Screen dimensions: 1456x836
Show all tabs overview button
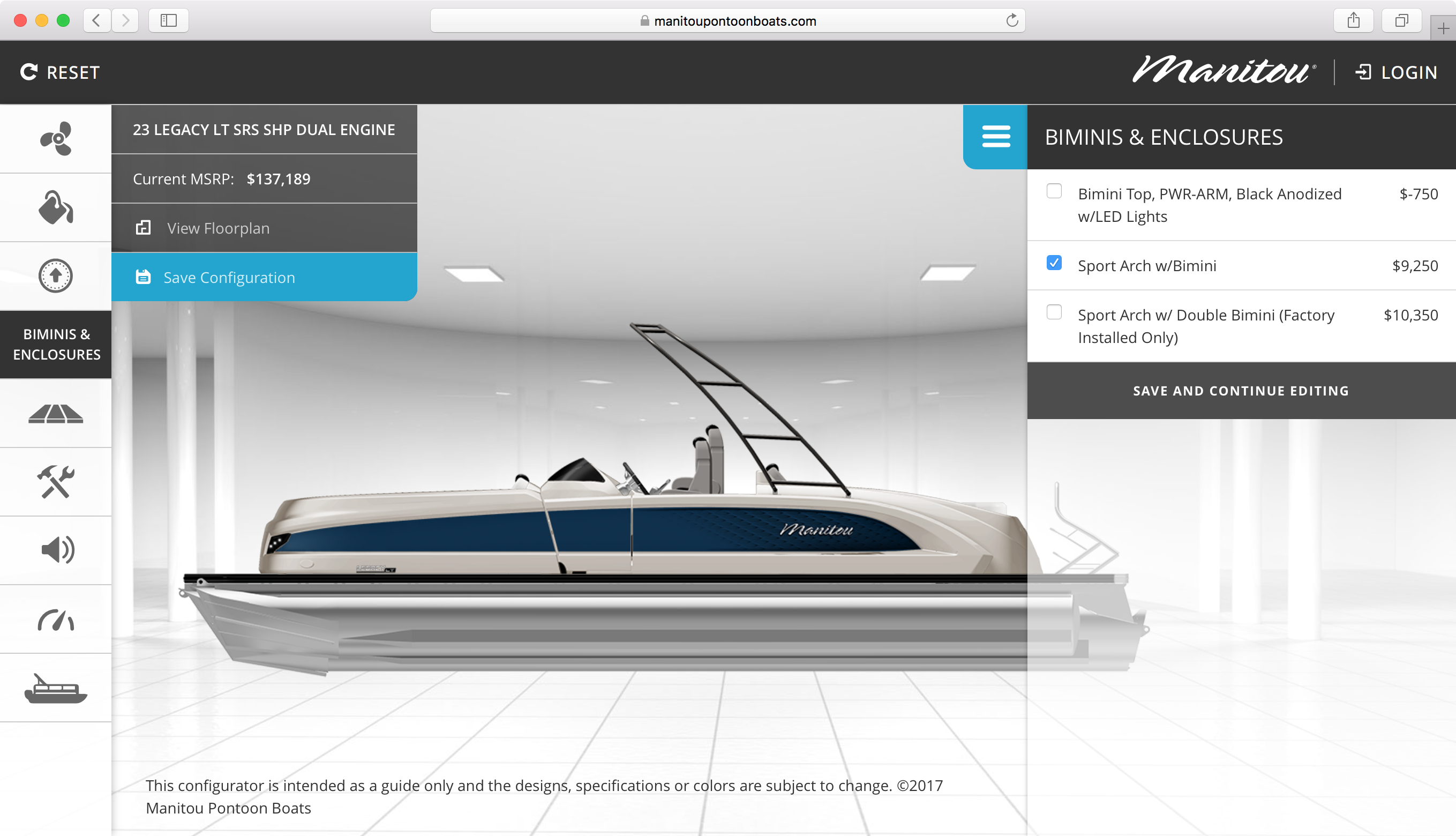pyautogui.click(x=1401, y=21)
